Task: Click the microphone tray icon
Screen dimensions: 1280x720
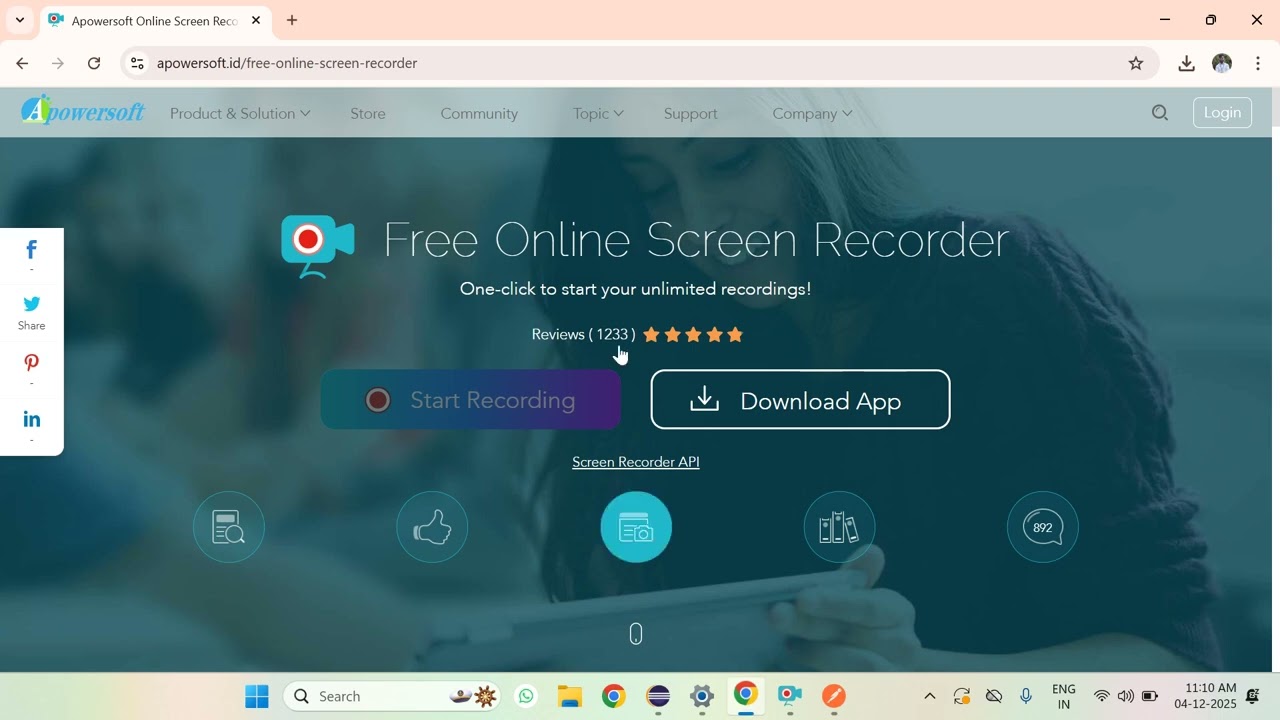Action: pyautogui.click(x=1026, y=696)
